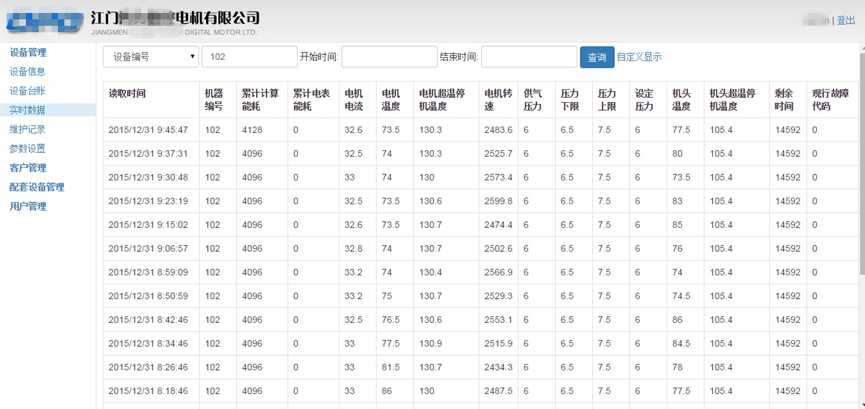Go to 维护记录 in the sidebar
The height and width of the screenshot is (409, 865).
pos(27,129)
